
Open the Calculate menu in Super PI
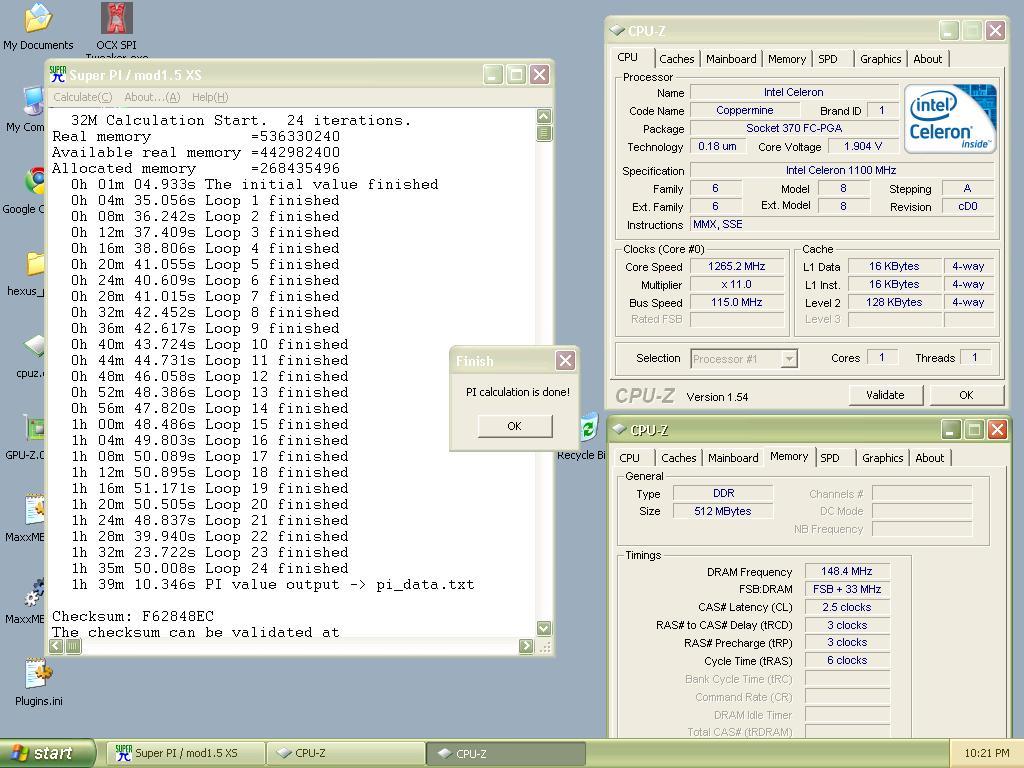[82, 97]
